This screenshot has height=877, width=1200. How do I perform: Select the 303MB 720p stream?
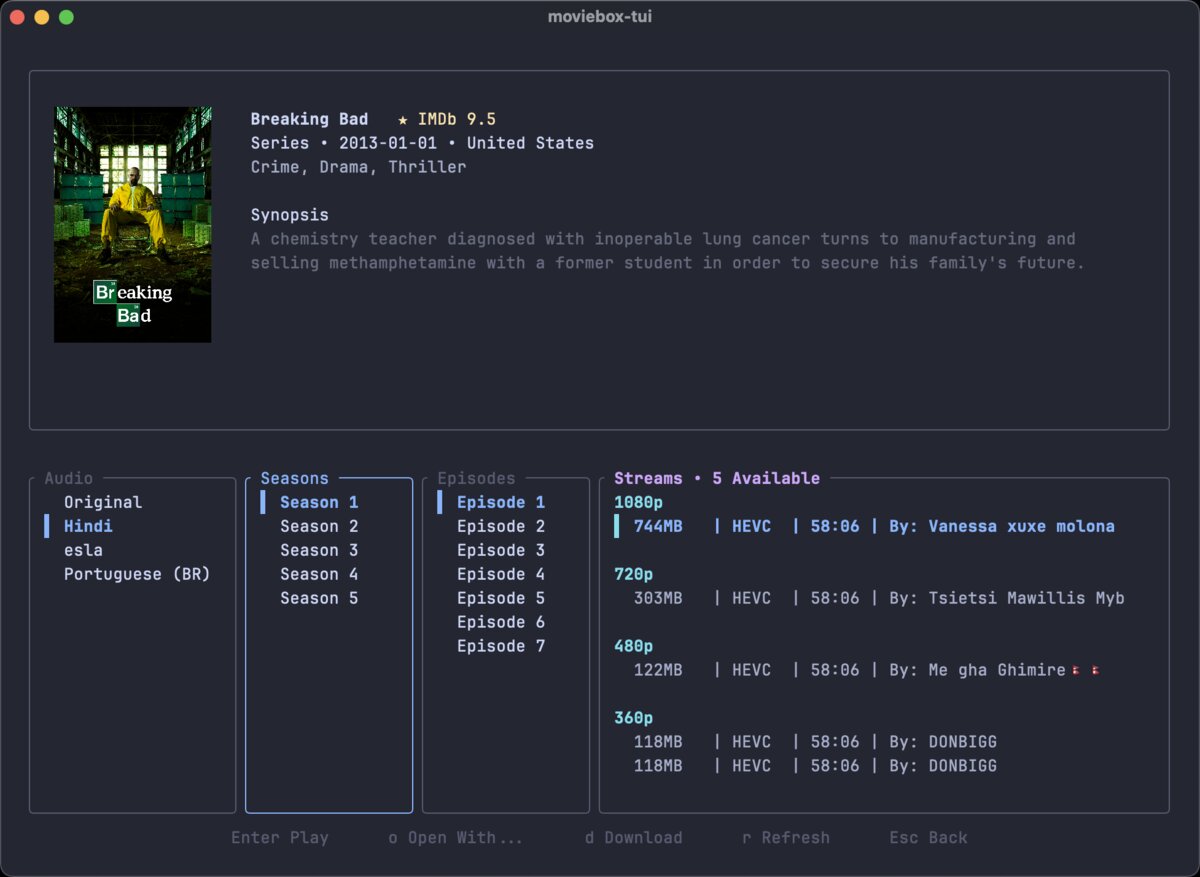pos(879,598)
